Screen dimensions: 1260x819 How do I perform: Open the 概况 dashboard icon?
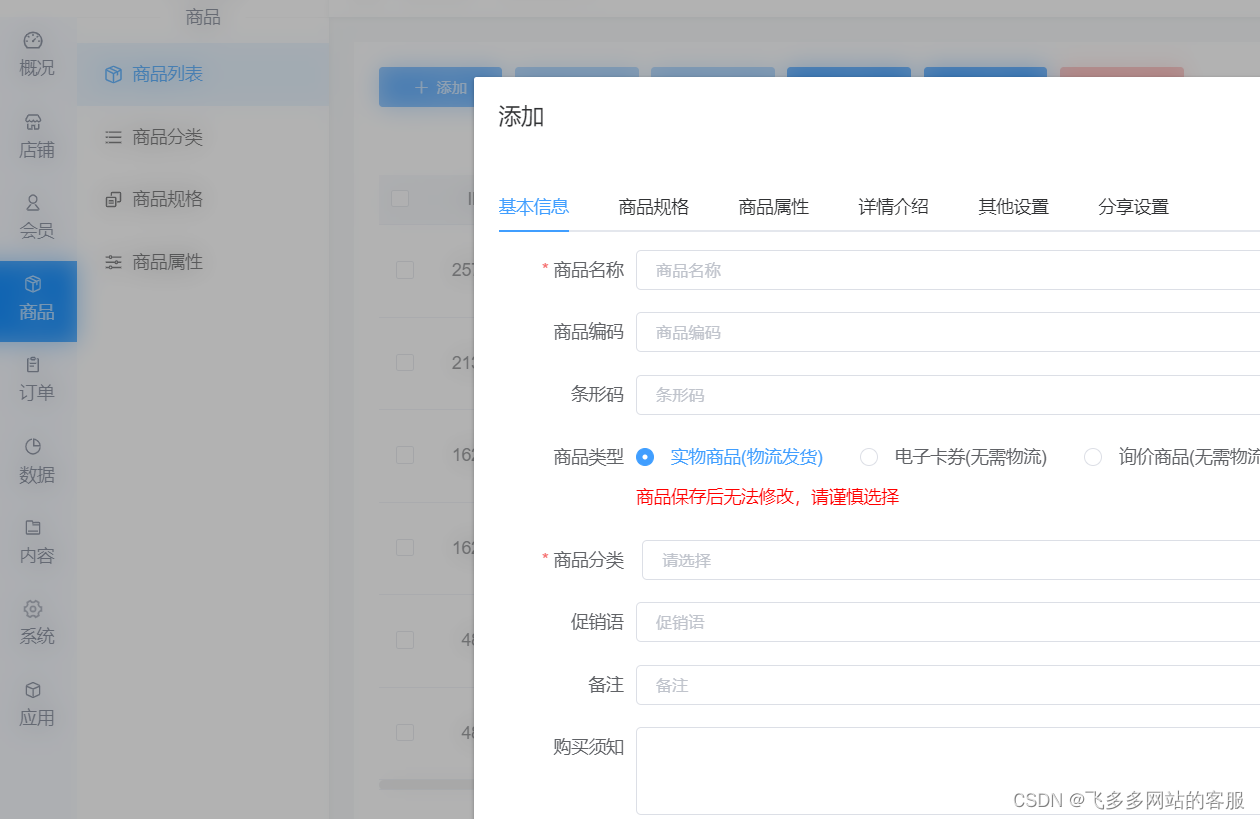pos(33,40)
